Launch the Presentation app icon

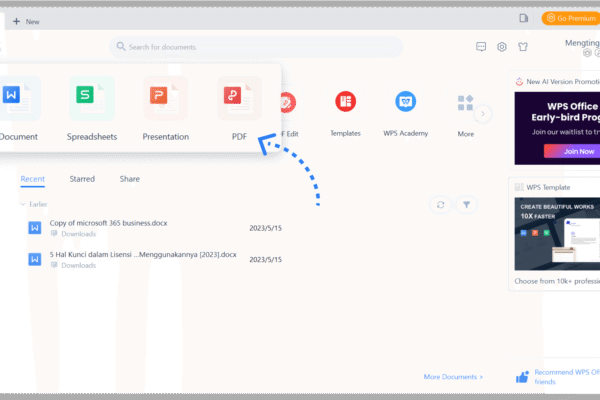(x=165, y=98)
